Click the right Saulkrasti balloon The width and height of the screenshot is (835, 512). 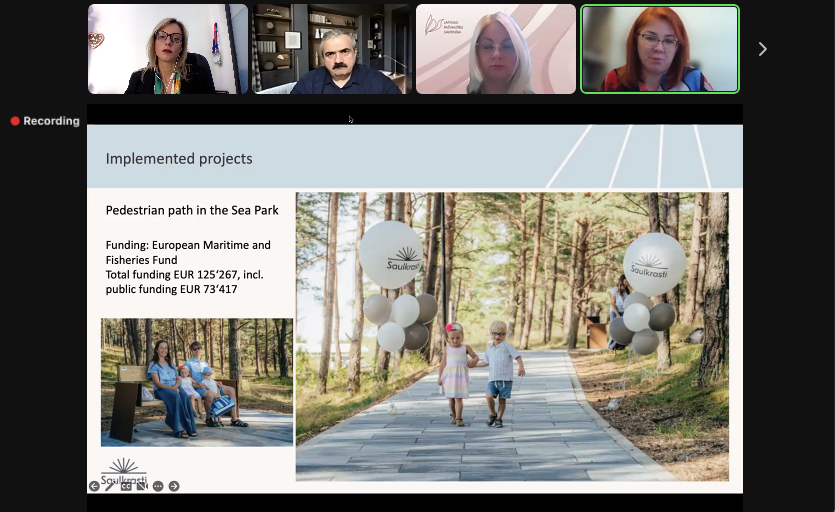655,264
